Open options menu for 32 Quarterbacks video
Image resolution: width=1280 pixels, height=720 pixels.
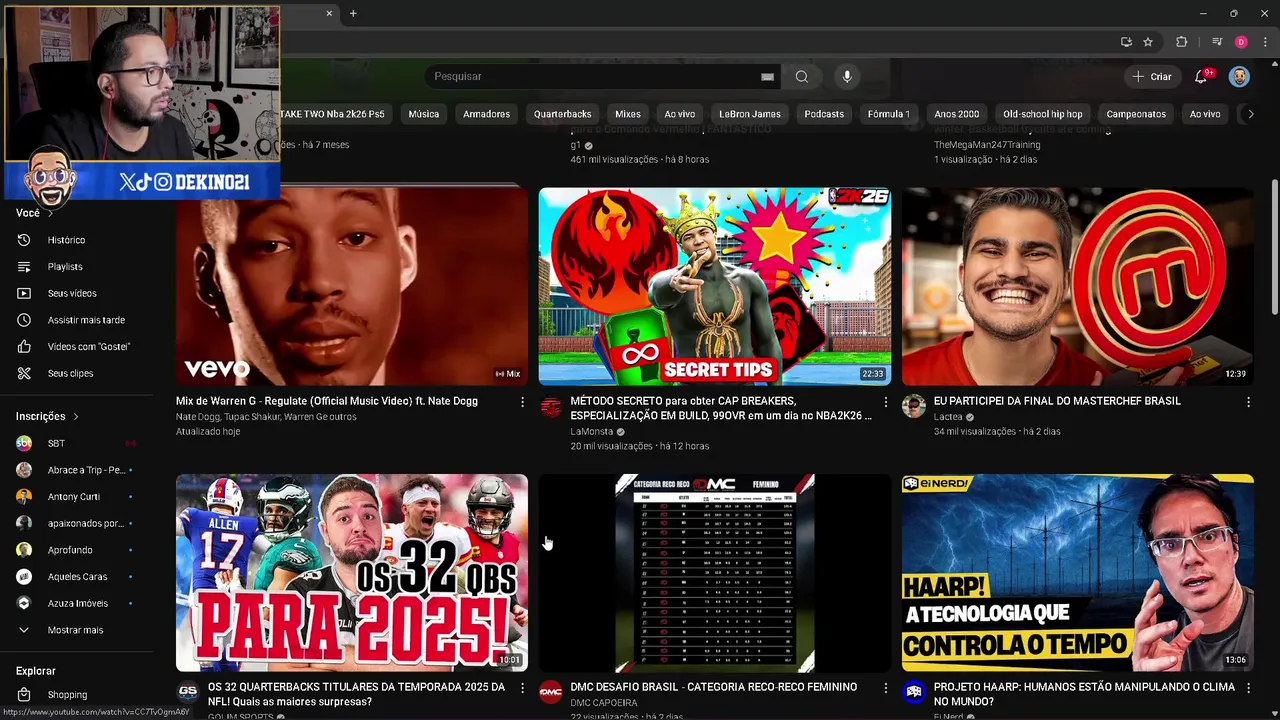click(522, 688)
